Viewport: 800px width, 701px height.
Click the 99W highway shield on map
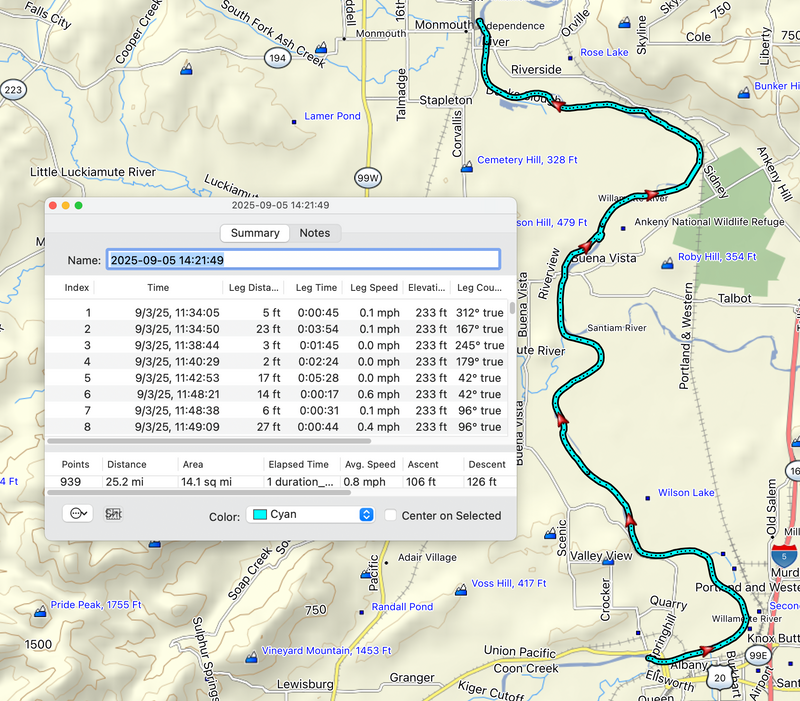(x=368, y=178)
